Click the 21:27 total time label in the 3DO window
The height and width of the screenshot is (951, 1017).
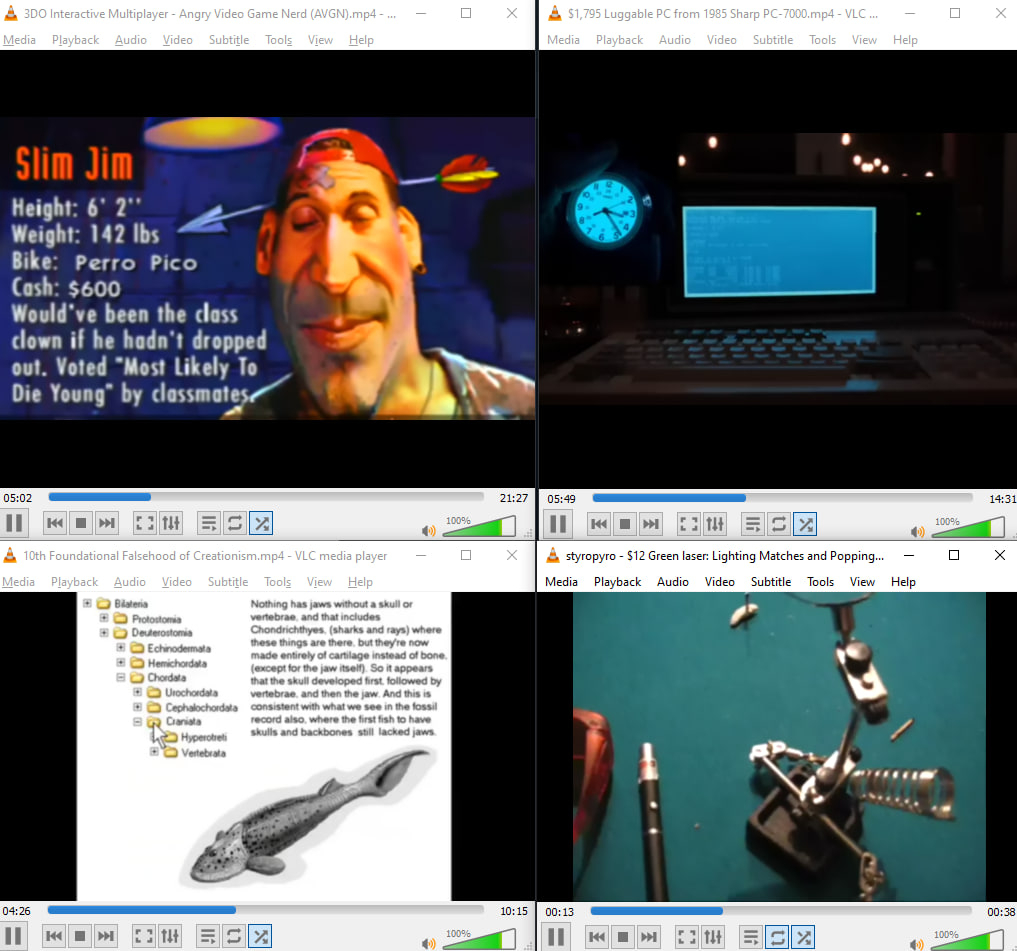513,497
